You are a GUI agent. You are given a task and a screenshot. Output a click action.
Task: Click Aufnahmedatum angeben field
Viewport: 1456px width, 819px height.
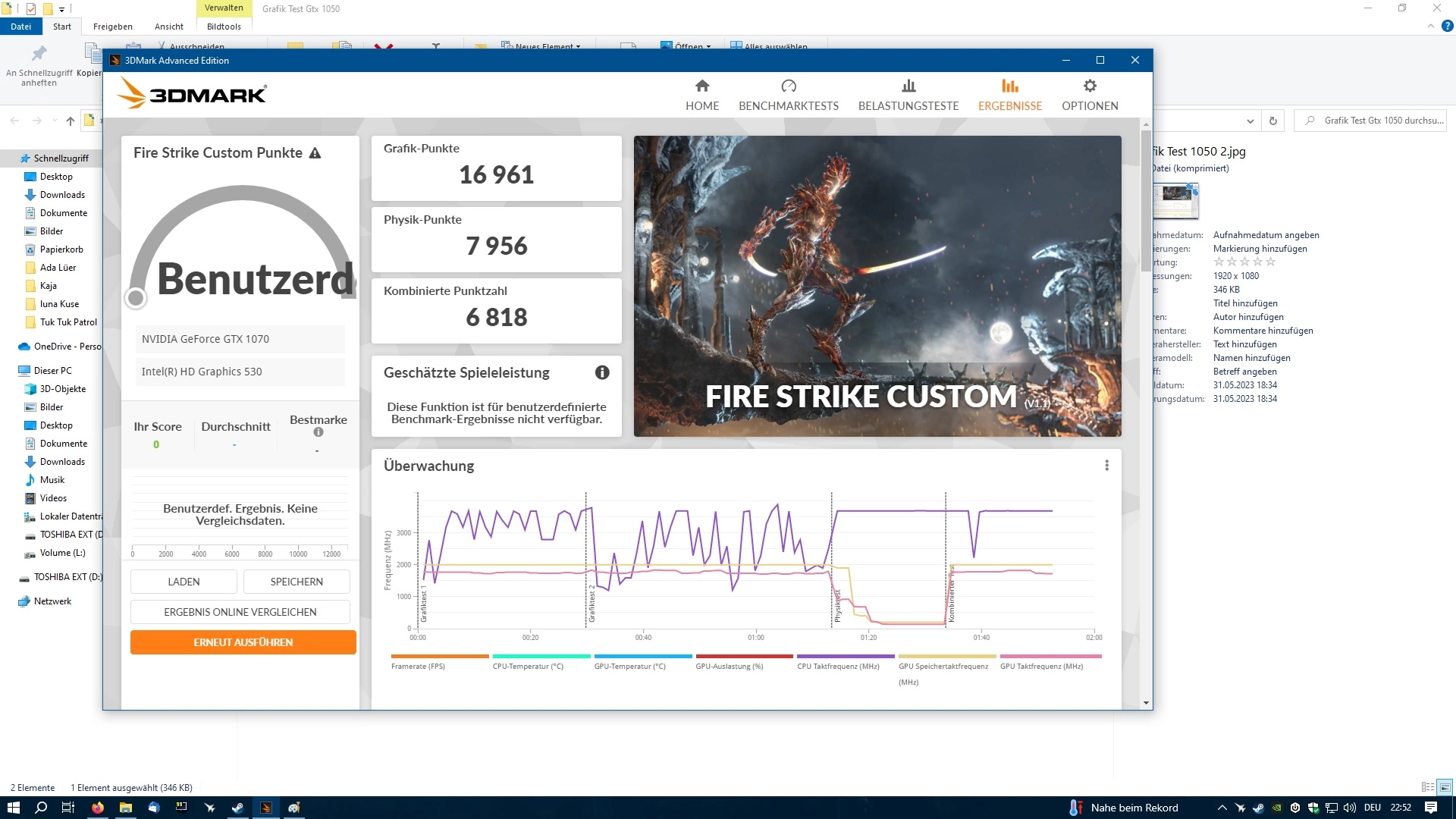click(x=1266, y=235)
